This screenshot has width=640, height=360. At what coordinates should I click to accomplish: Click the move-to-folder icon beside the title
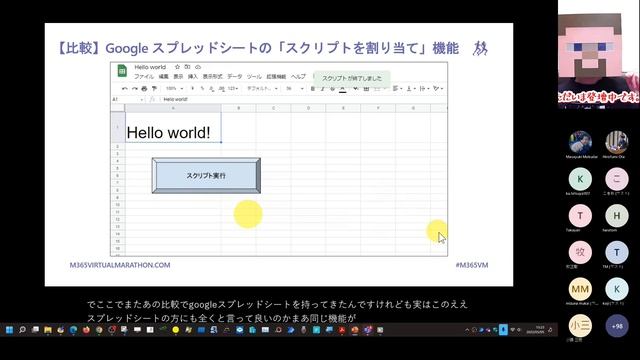point(187,67)
